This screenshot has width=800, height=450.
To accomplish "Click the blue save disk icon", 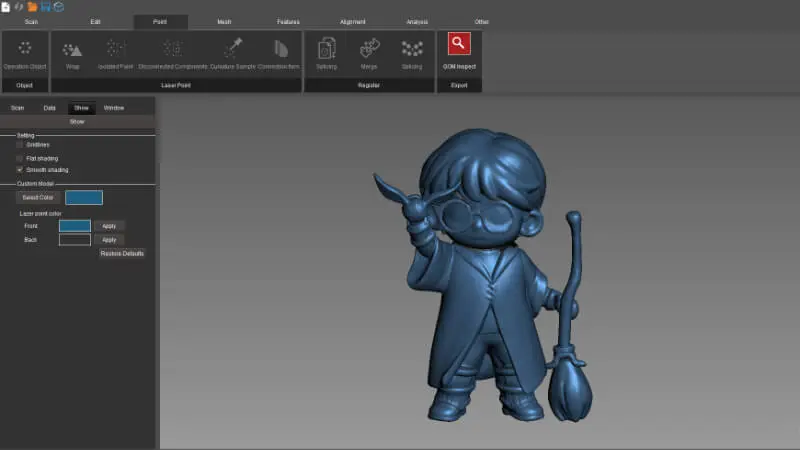I will coord(45,7).
